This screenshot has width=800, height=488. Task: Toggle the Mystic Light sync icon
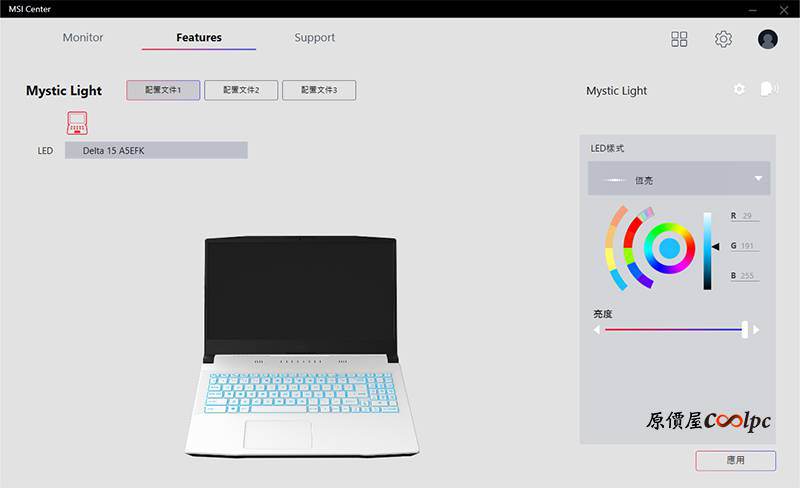769,89
